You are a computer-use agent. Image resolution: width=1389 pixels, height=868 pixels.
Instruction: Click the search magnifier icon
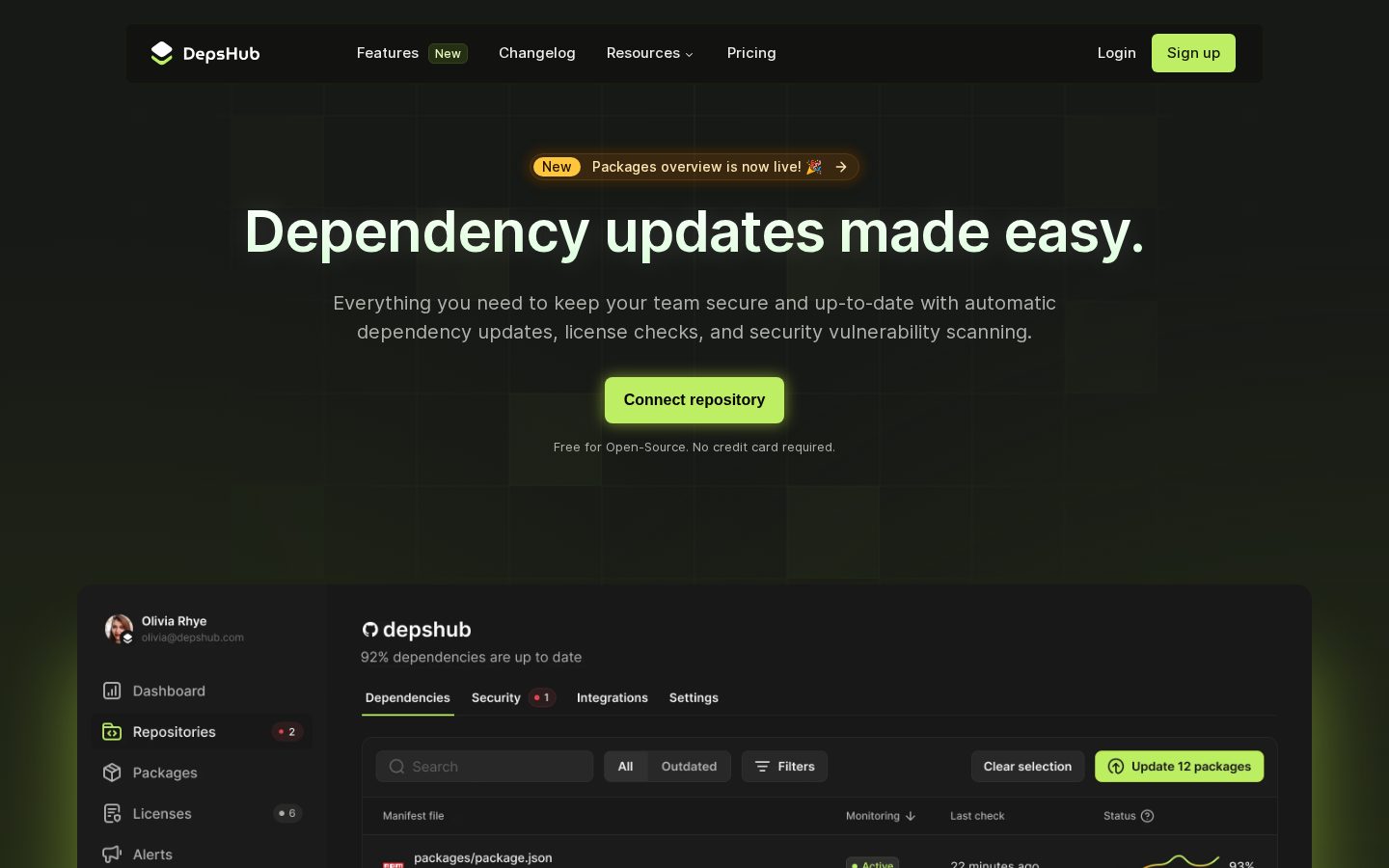[x=396, y=767]
